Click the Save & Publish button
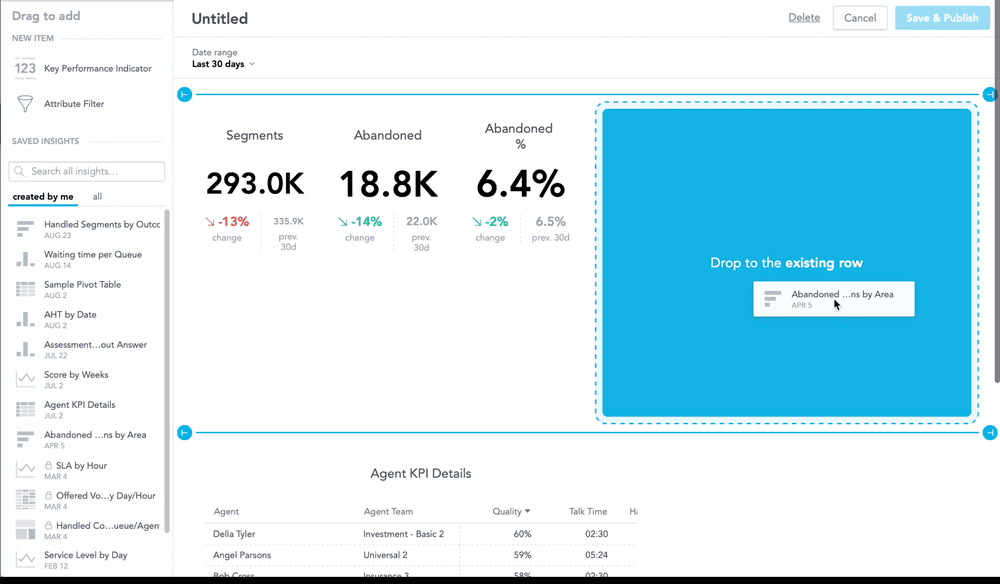The width and height of the screenshot is (1000, 584). tap(941, 18)
